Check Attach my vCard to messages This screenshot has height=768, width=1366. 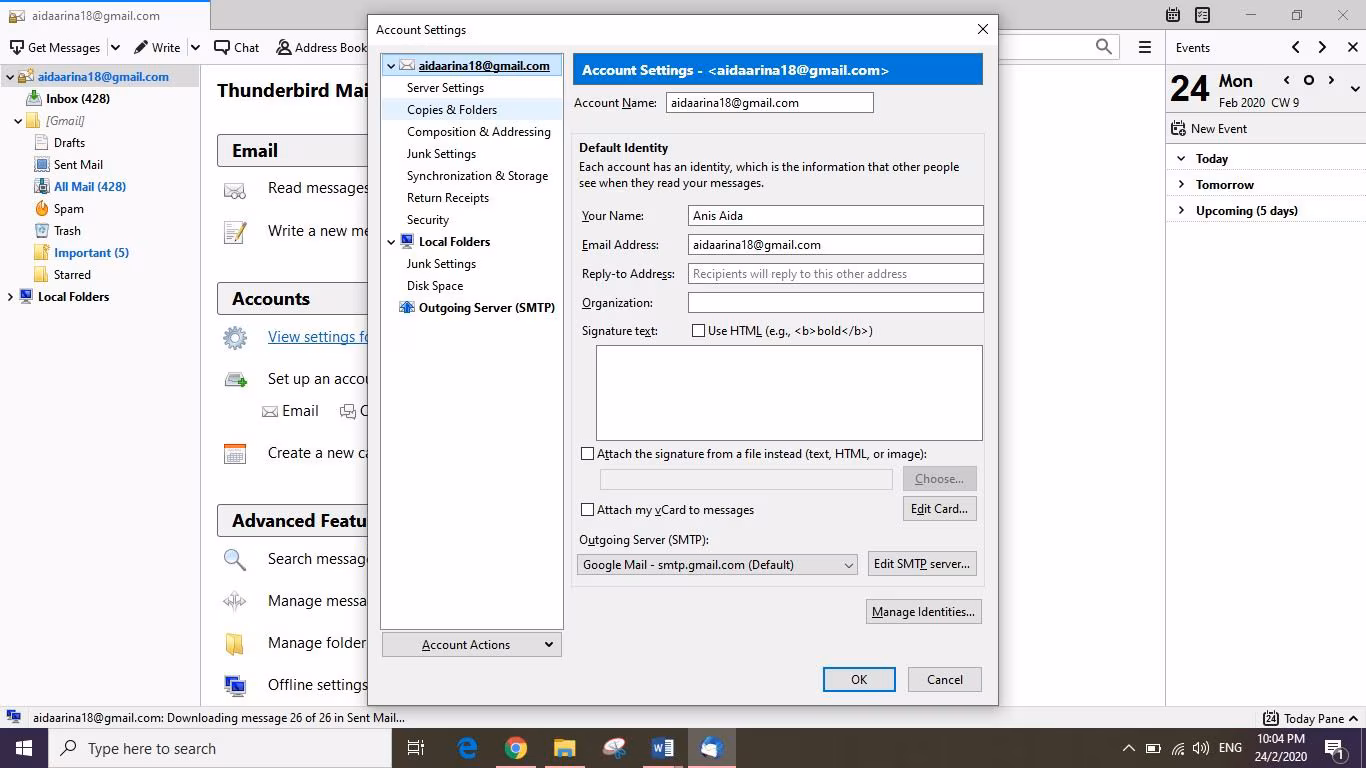(588, 510)
